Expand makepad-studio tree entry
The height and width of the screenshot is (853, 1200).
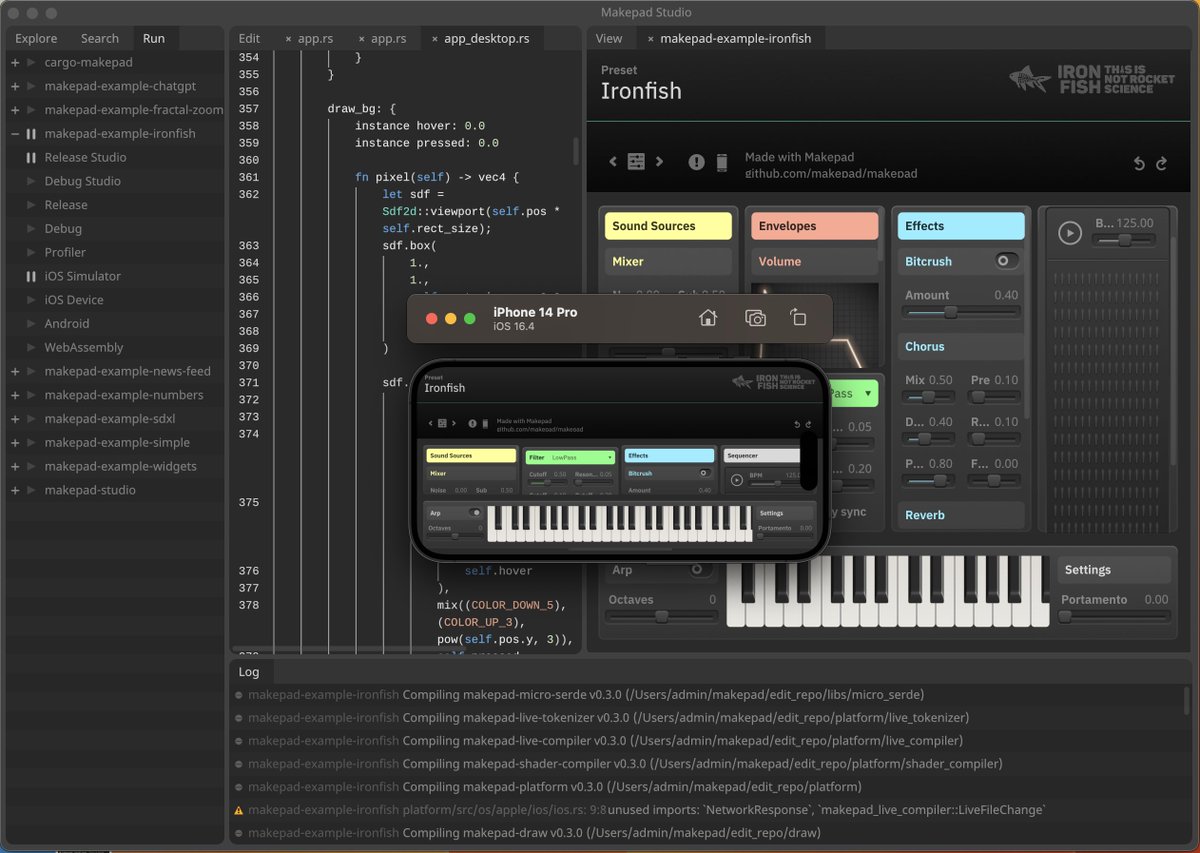15,490
